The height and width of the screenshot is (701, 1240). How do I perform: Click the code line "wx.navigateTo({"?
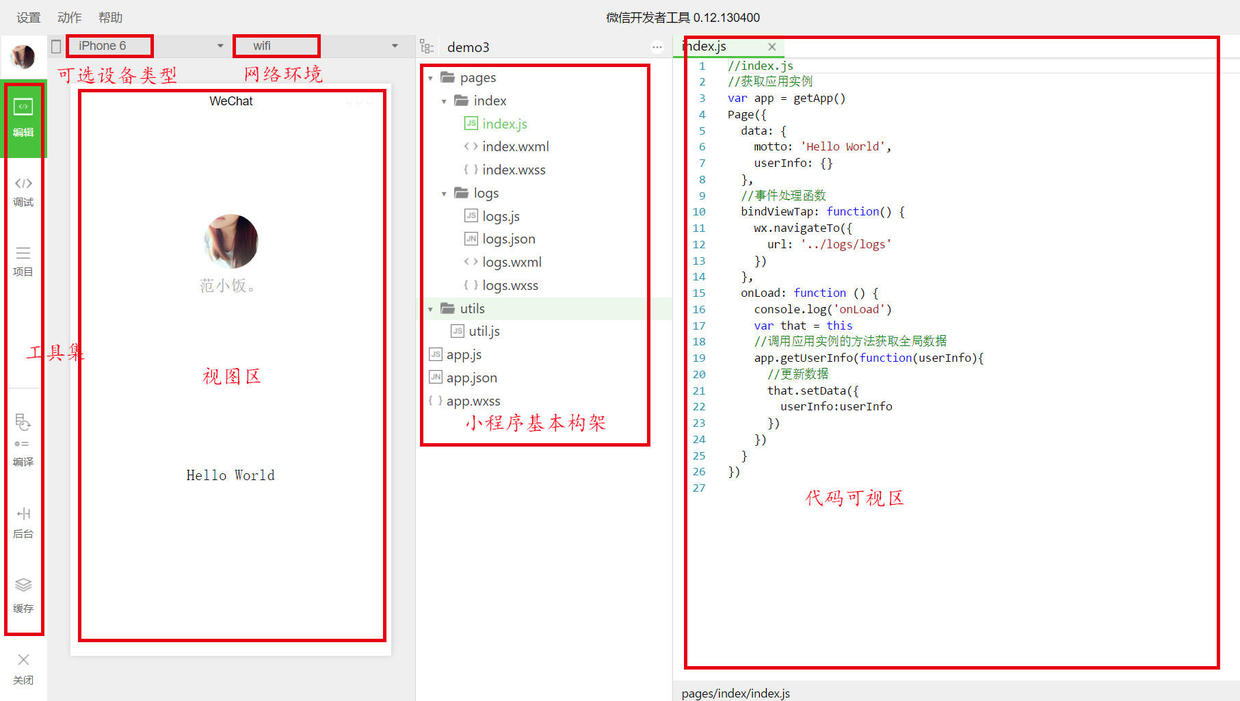coord(803,228)
